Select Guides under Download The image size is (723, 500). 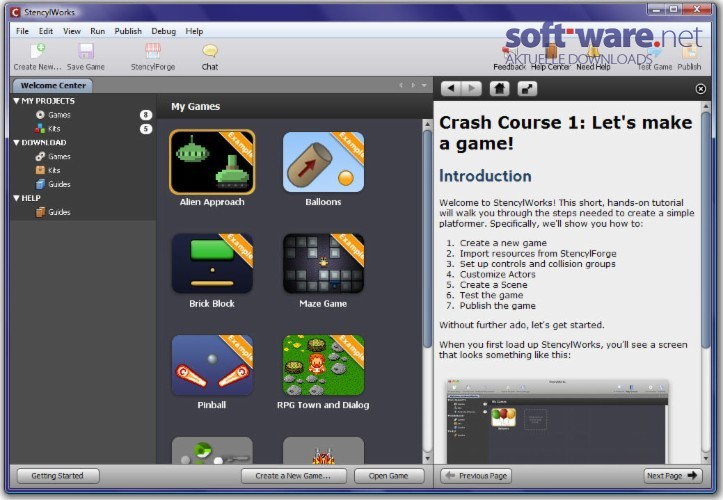59,184
